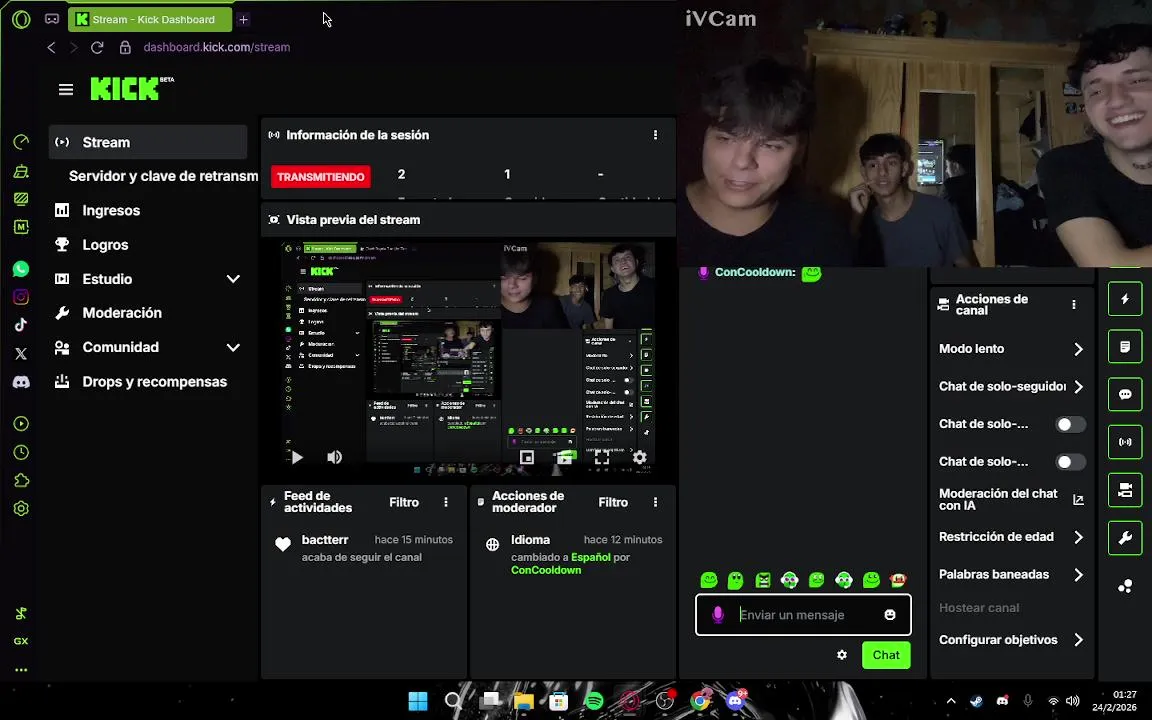Viewport: 1152px width, 720px height.
Task: Open chat settings gear next to Chat button
Action: (842, 655)
